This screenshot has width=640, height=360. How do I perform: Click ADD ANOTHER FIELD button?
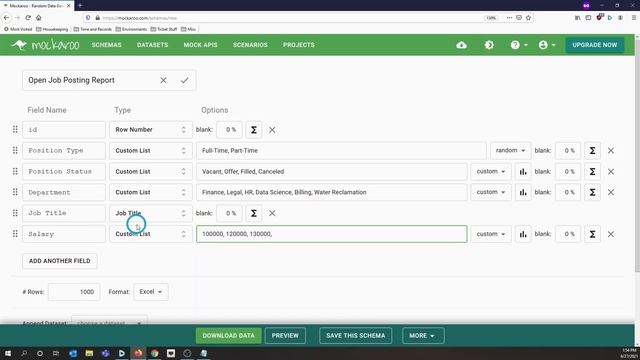coord(60,261)
